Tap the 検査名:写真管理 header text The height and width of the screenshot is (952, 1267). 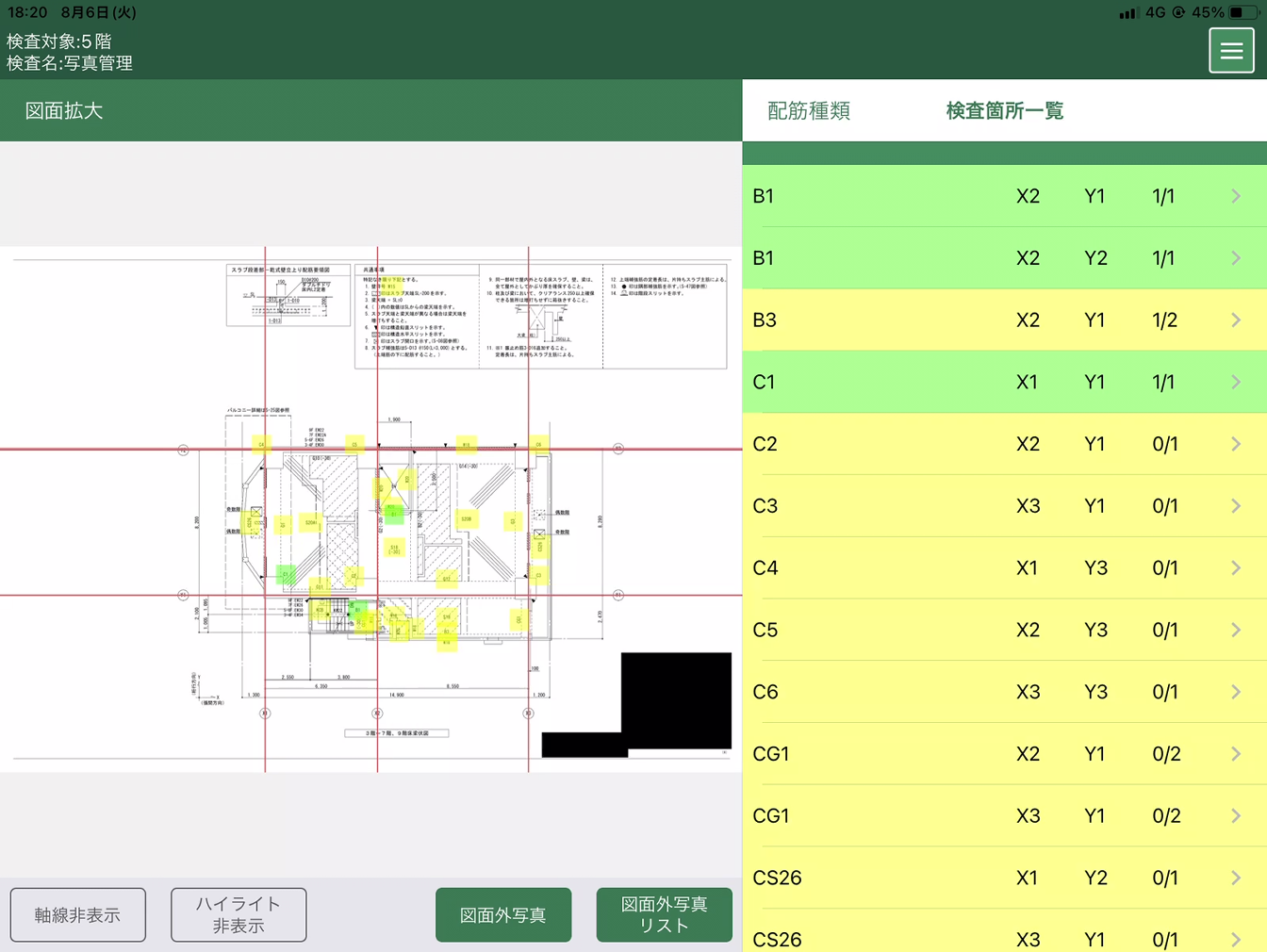tap(70, 63)
